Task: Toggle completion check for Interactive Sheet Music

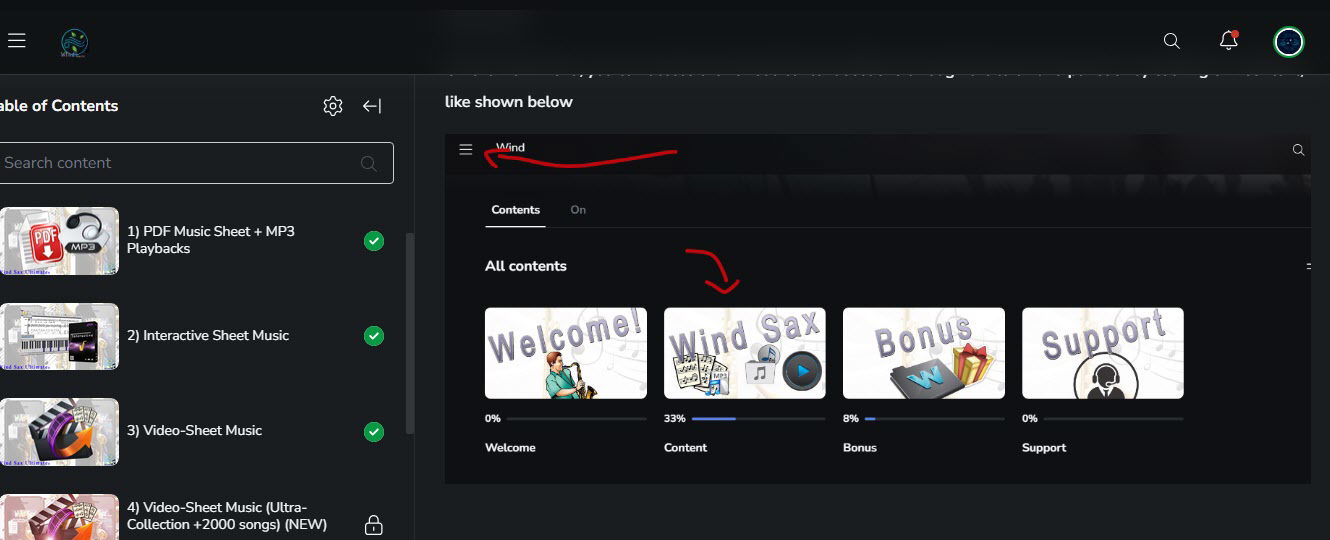Action: (x=374, y=335)
